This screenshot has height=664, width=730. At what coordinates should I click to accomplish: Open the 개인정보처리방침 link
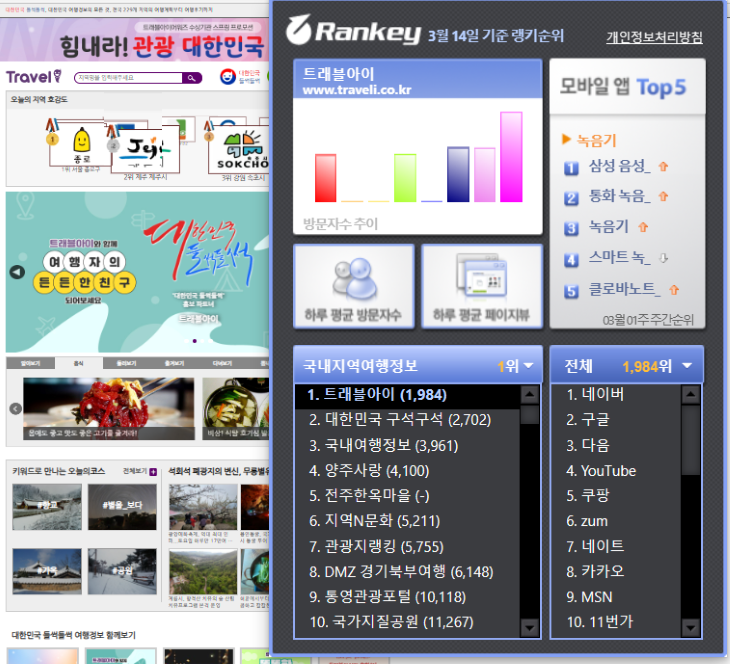point(654,37)
